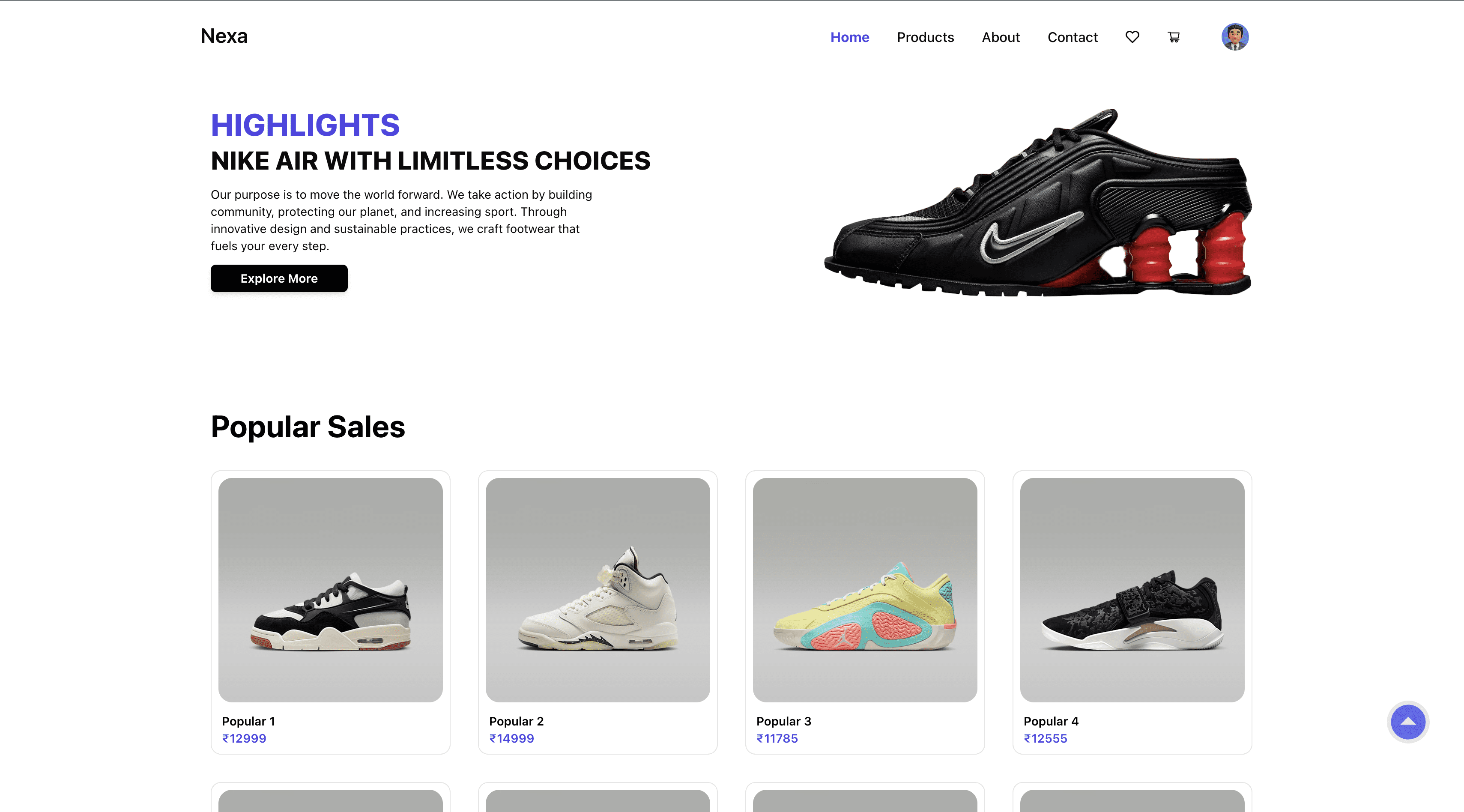Select the Popular 1 shoe image
The width and height of the screenshot is (1464, 812).
coord(330,590)
